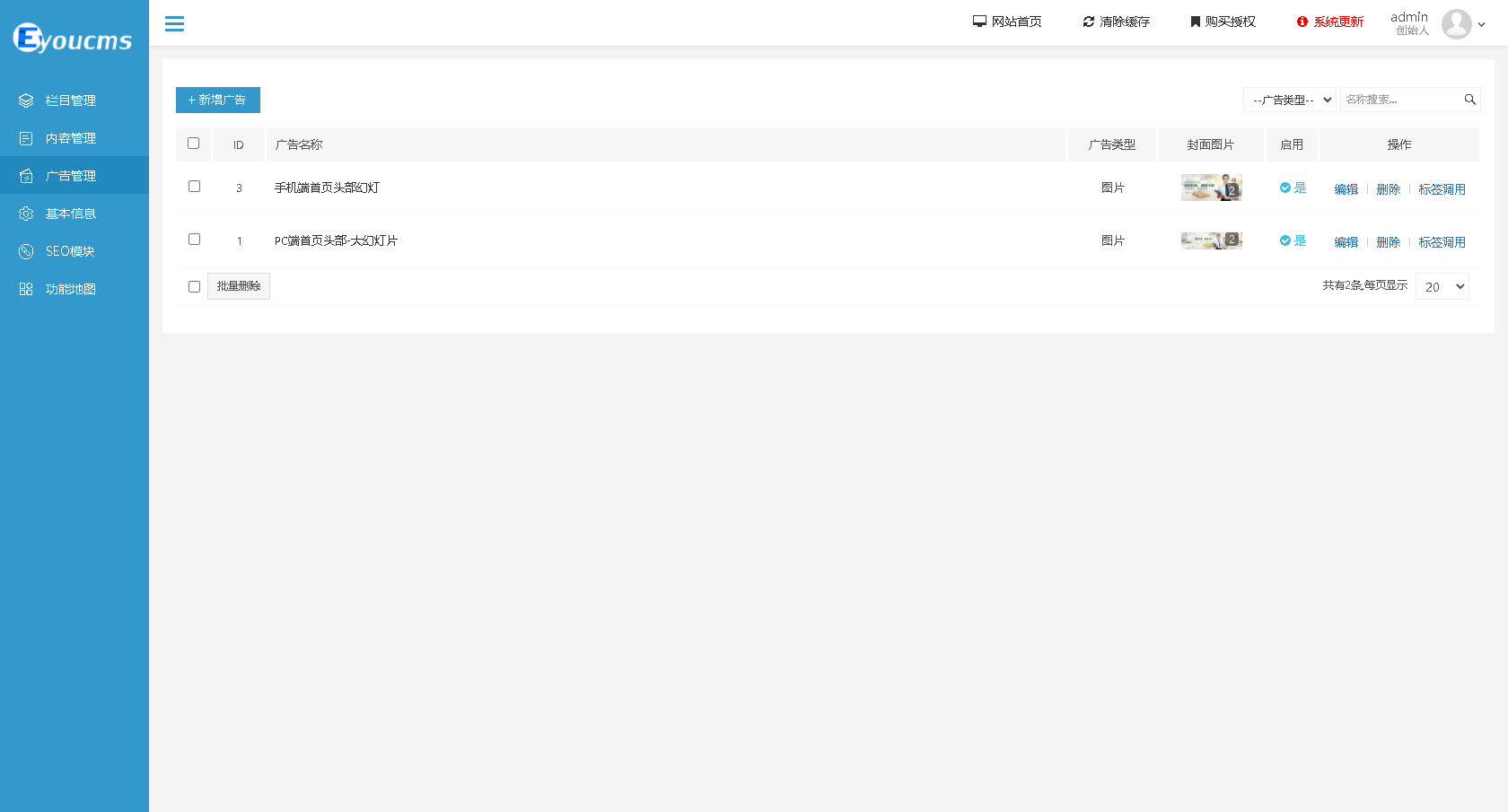Click the 清除缓存 refresh icon

(1089, 22)
